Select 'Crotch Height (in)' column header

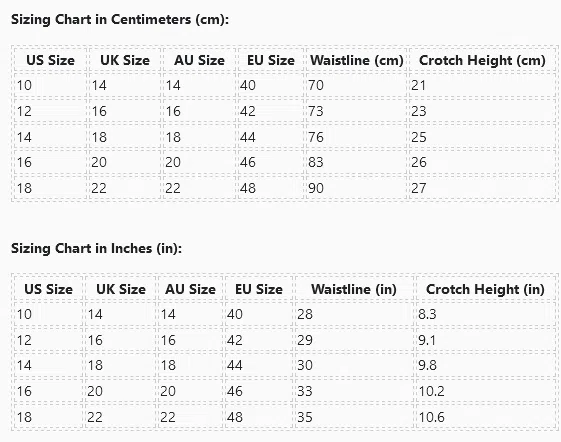485,289
